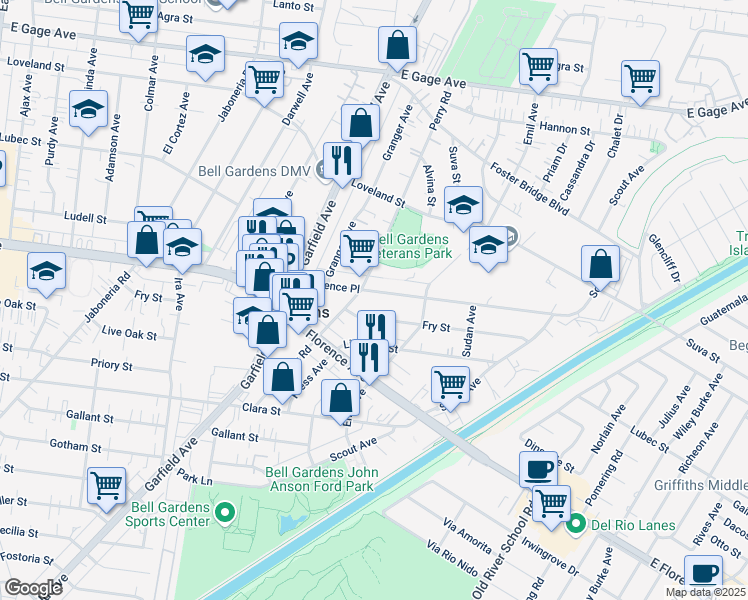
Task: Click the Foster Bridge Blvd street label
Action: point(530,189)
